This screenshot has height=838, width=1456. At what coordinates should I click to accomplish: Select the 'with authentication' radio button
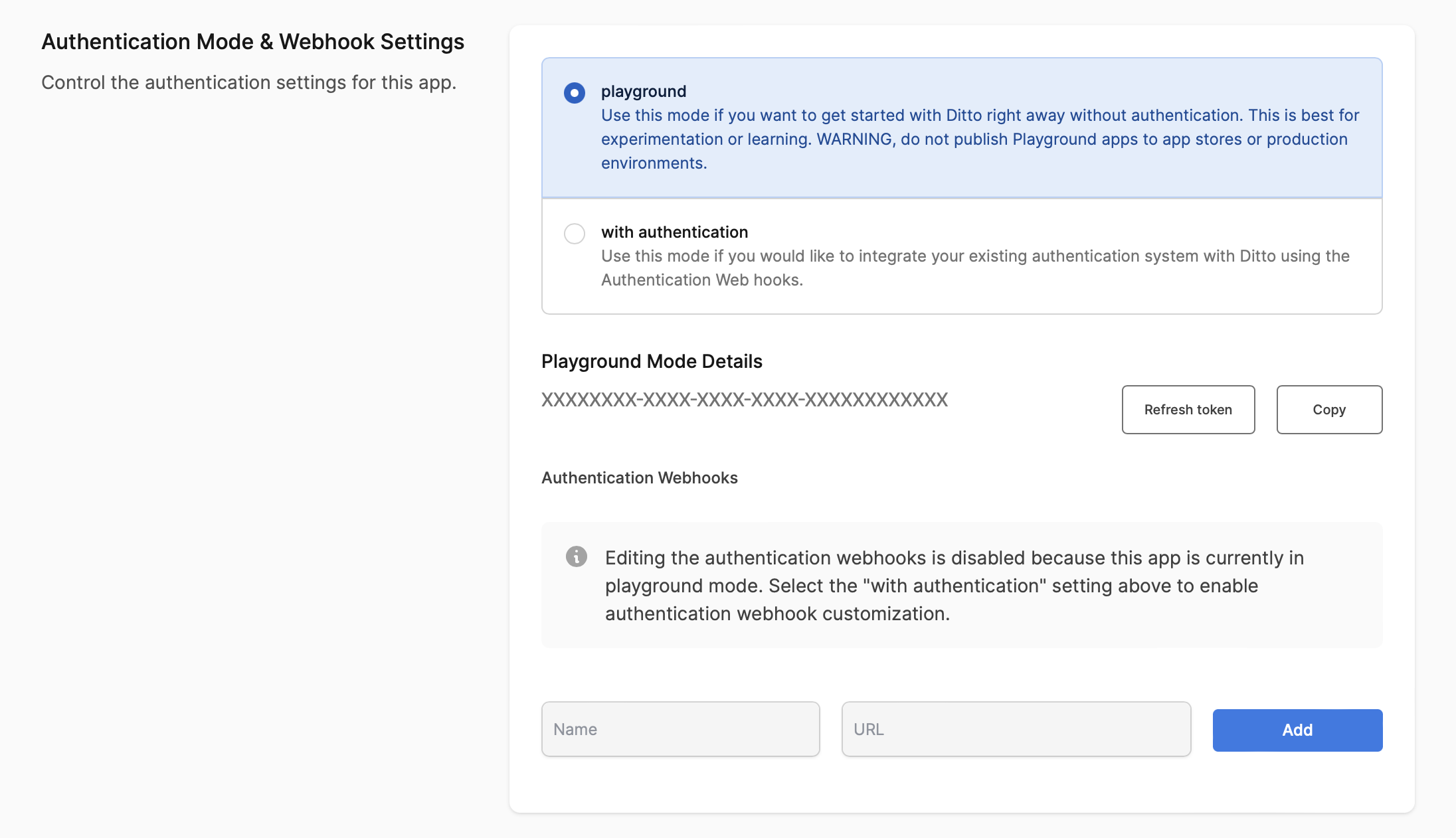click(x=575, y=234)
